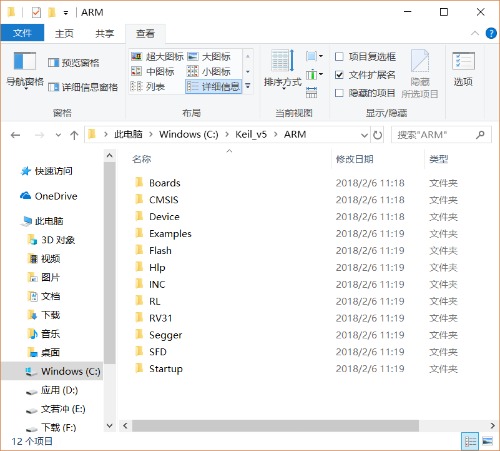Expand the address bar history dropdown
The width and height of the screenshot is (500, 451).
click(x=364, y=135)
